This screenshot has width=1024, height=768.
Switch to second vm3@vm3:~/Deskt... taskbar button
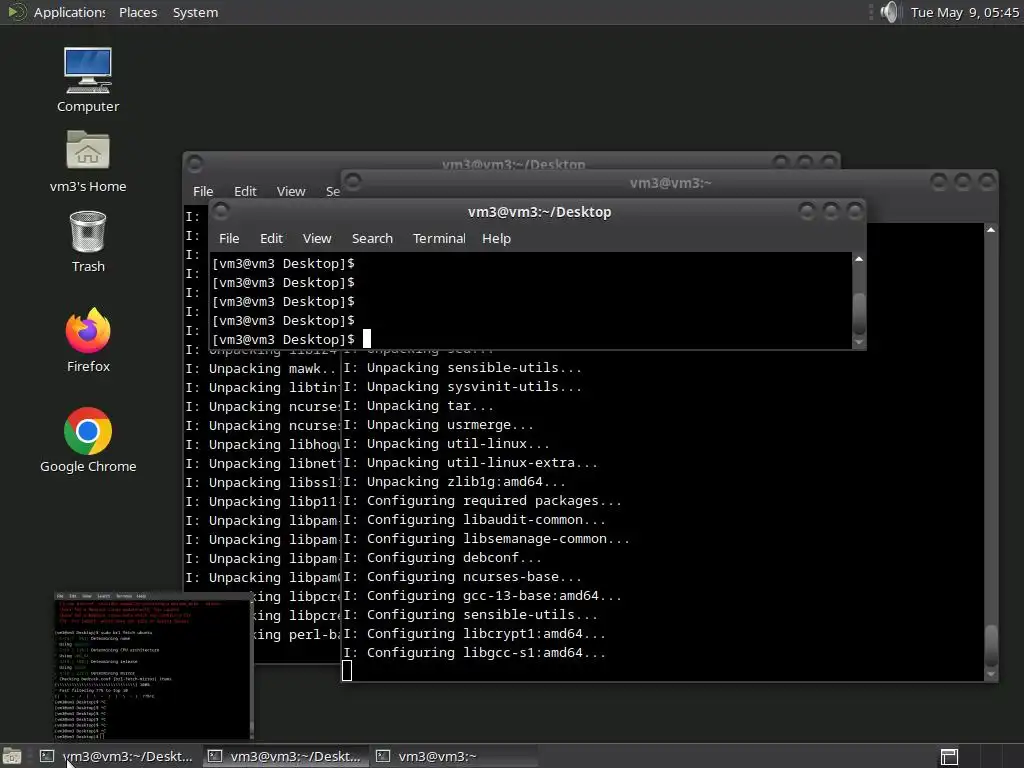pos(285,756)
